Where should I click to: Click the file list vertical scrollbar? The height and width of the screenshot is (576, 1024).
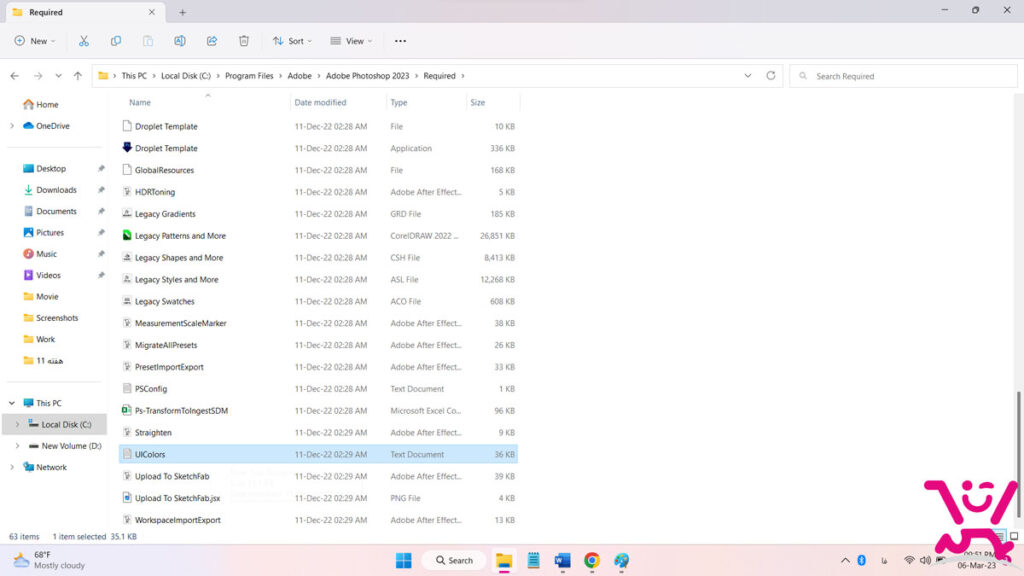1018,453
